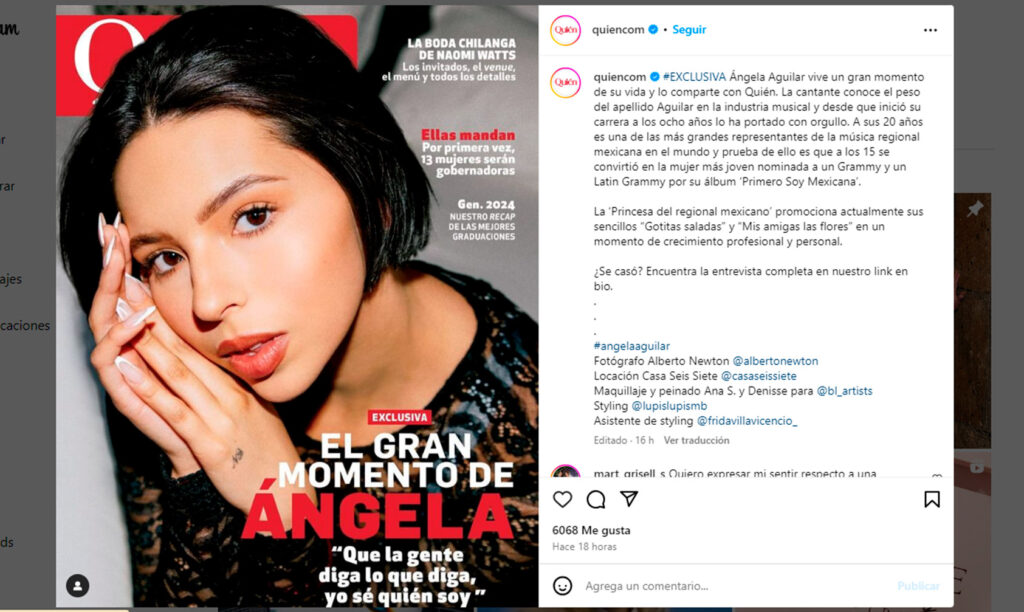Viewport: 1024px width, 612px height.
Task: Like the post with the heart icon
Action: pyautogui.click(x=562, y=500)
